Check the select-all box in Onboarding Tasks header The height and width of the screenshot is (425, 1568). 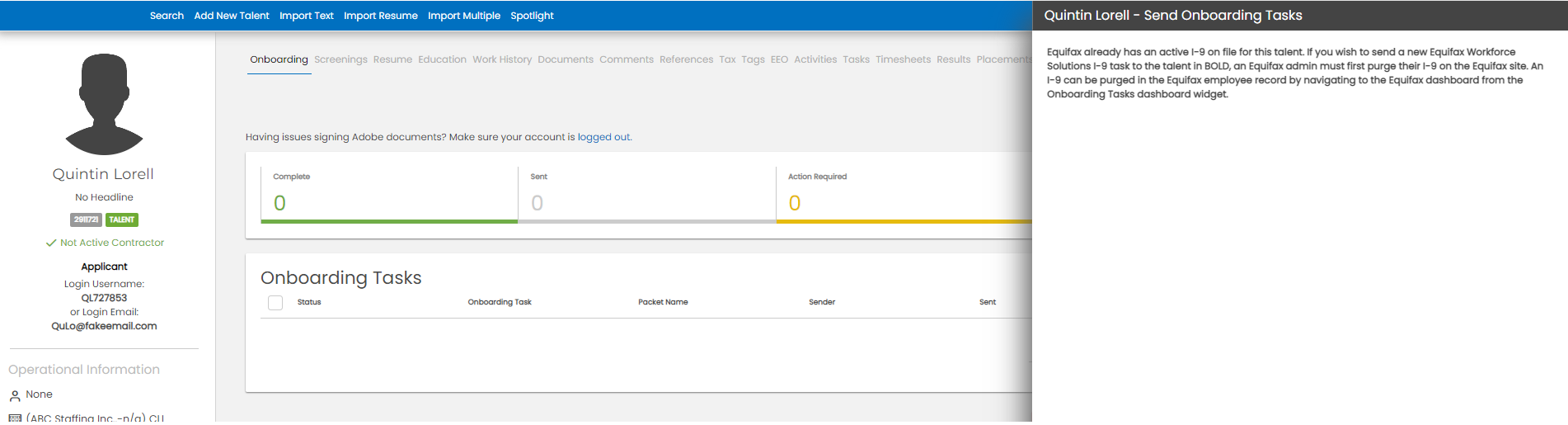[275, 303]
